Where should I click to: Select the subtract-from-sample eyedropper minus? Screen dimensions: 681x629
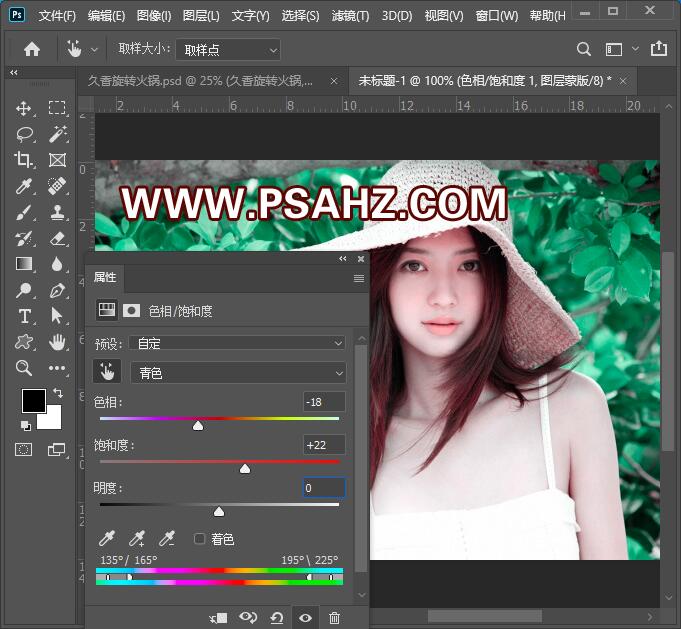pyautogui.click(x=167, y=539)
